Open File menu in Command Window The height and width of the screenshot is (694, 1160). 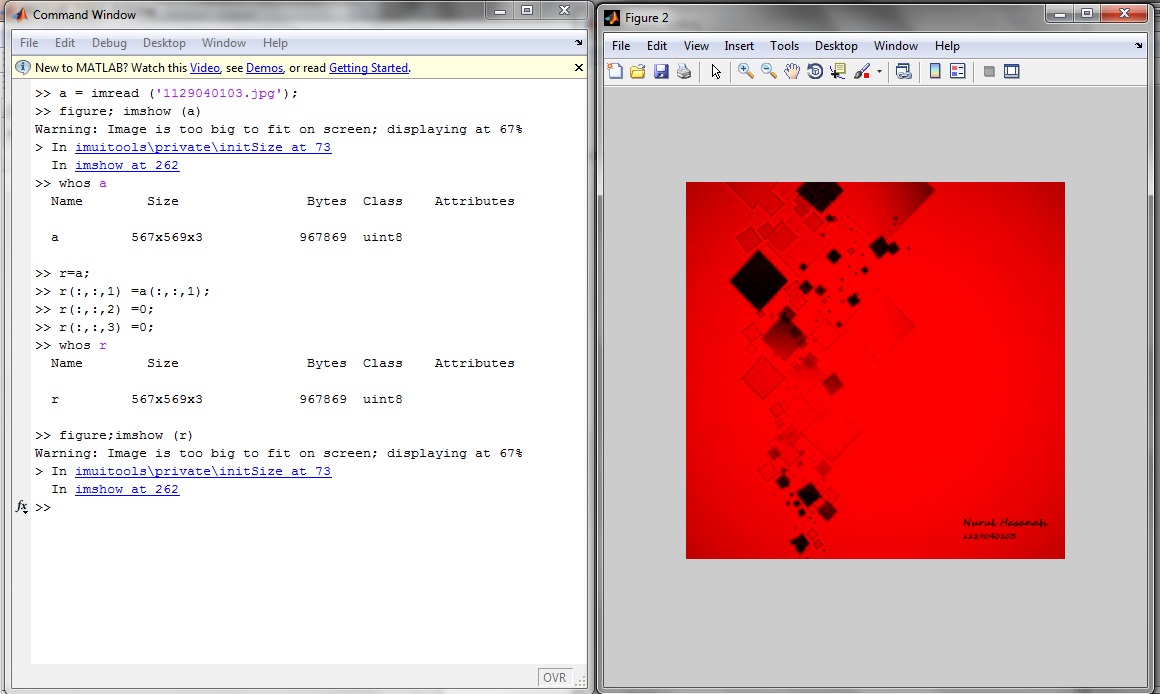tap(29, 43)
